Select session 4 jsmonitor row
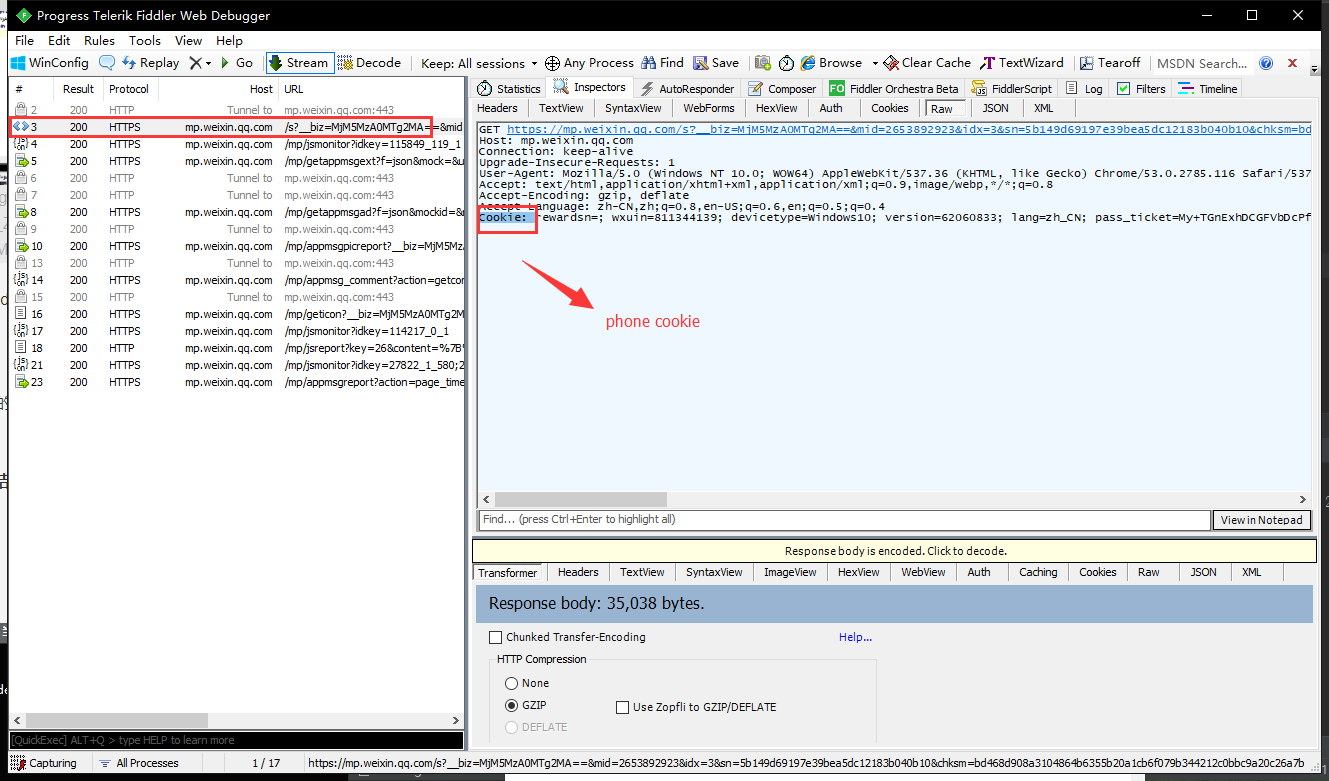Screen dimensions: 1329x781 click(237, 144)
